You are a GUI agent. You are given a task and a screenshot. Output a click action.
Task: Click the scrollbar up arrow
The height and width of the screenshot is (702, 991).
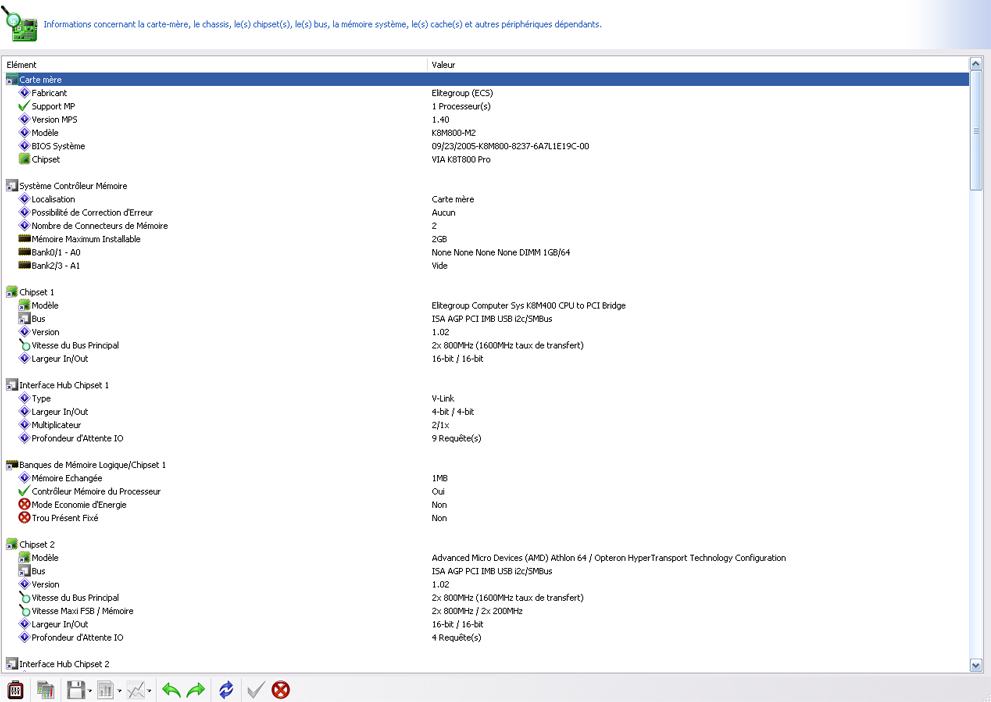click(x=976, y=65)
